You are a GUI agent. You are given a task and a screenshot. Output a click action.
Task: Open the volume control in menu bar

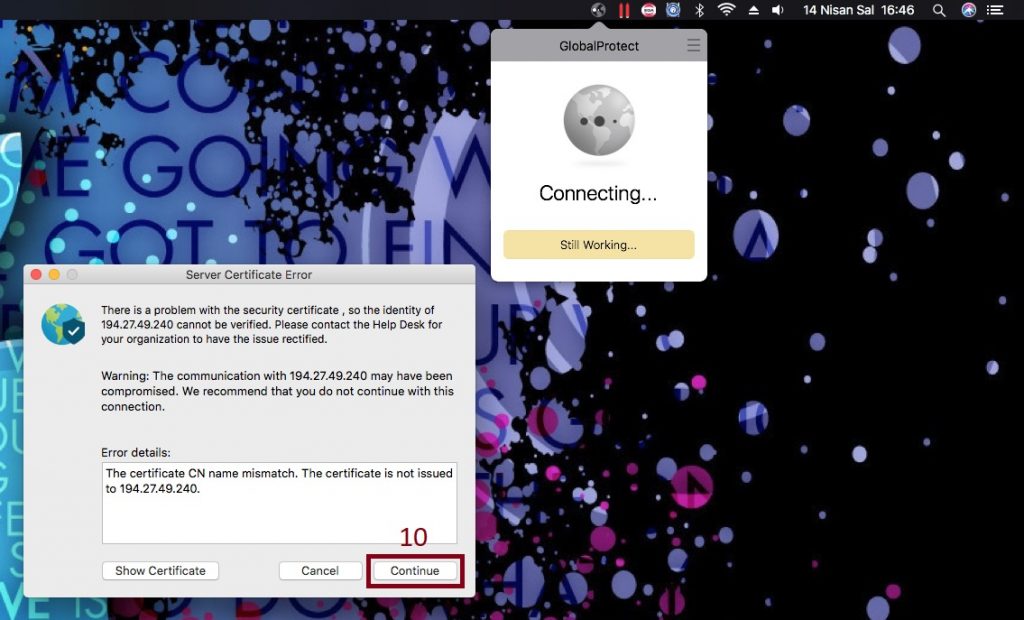(777, 10)
